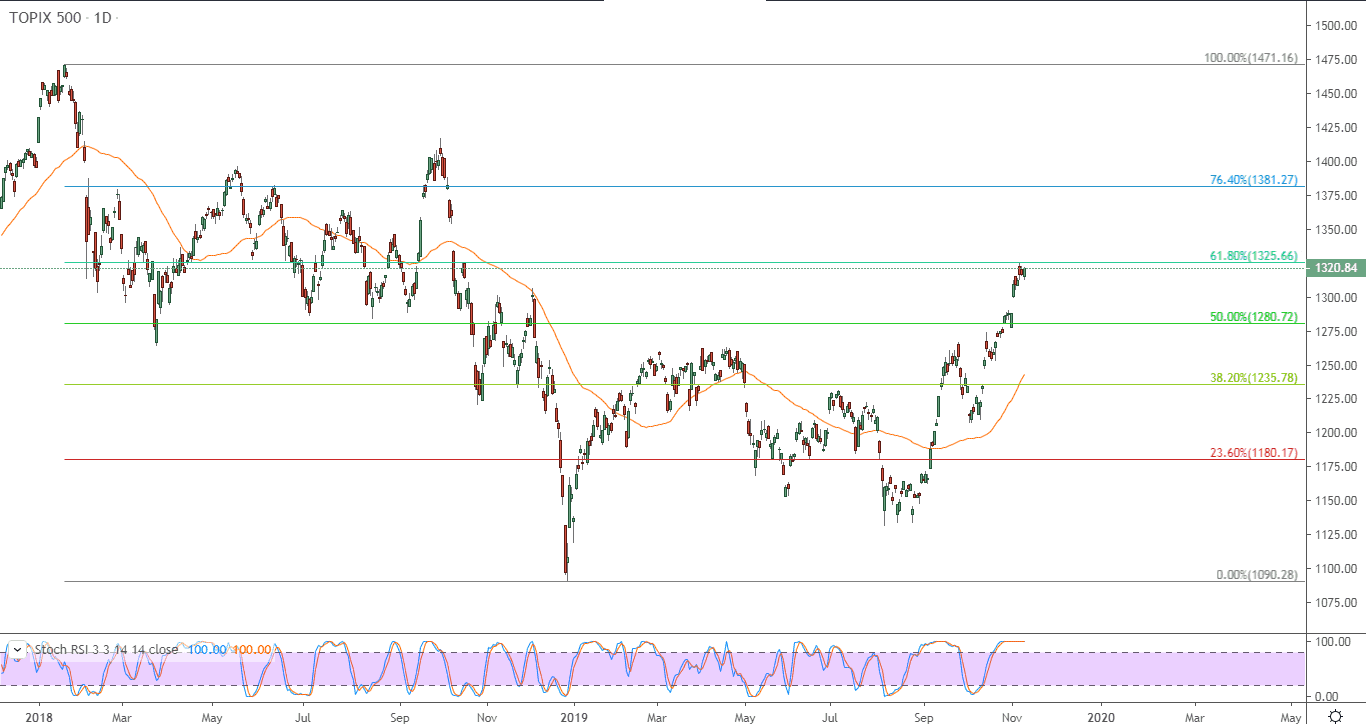Click the 1D interval label
The width and height of the screenshot is (1366, 724).
tap(103, 19)
